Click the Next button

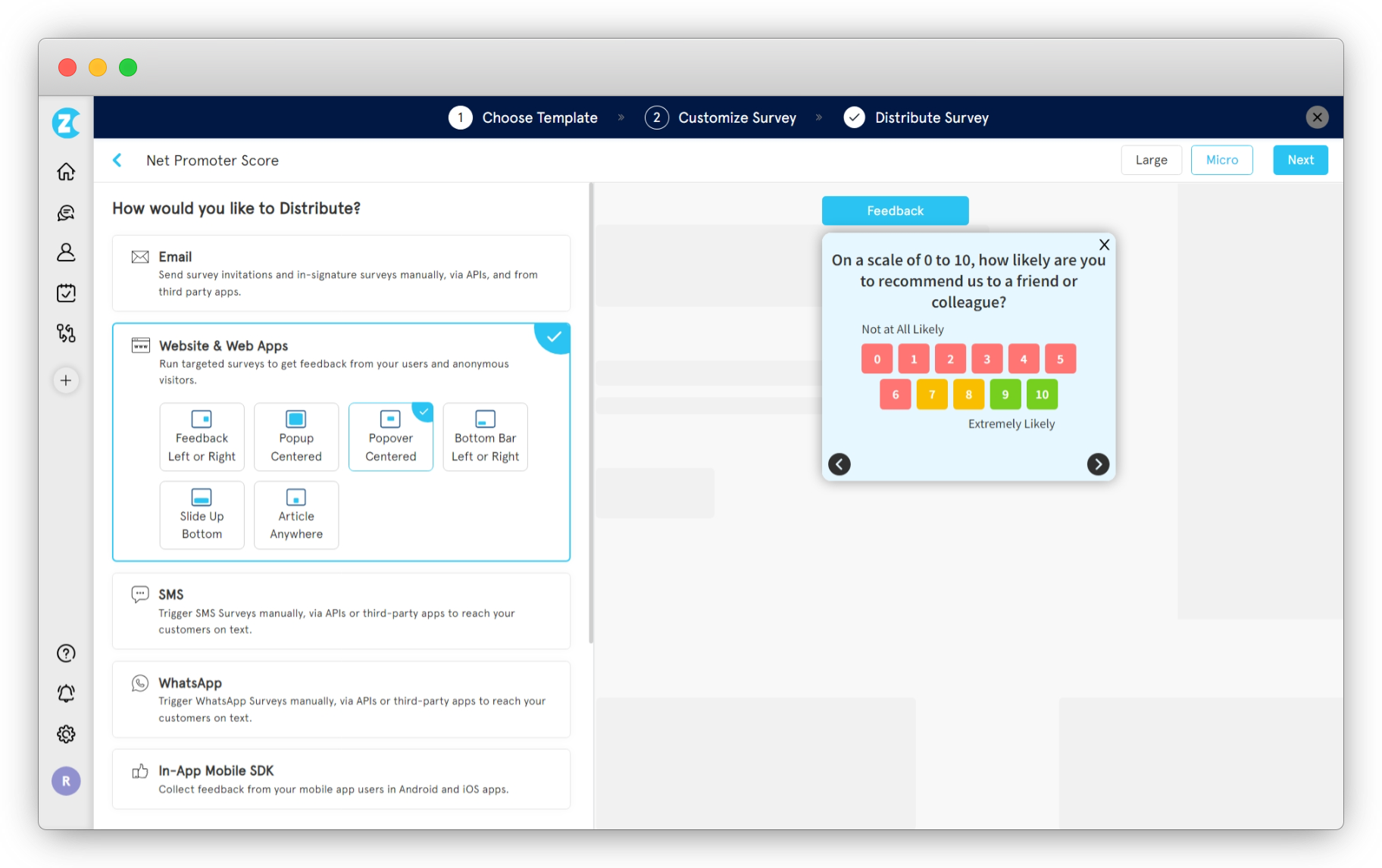coord(1300,160)
